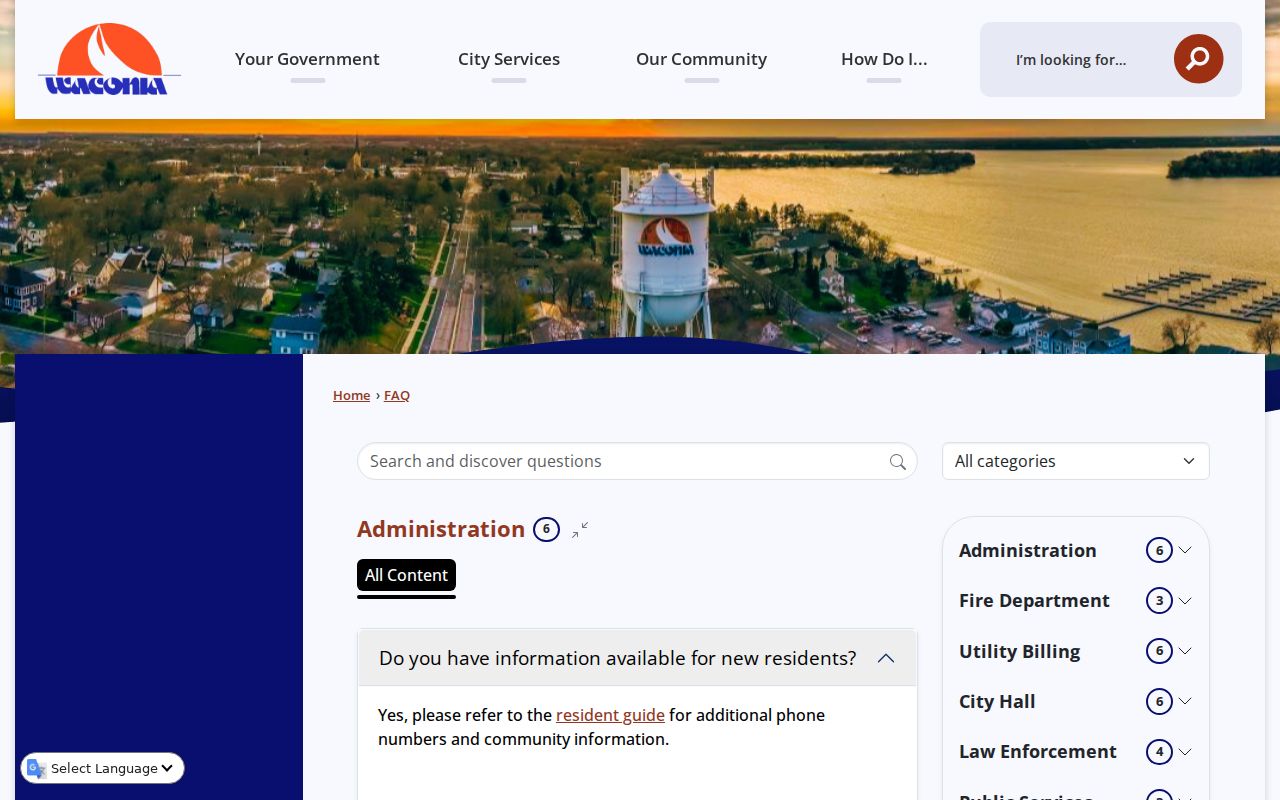The width and height of the screenshot is (1280, 800).
Task: Expand the Law Enforcement category chevron
Action: pos(1185,751)
